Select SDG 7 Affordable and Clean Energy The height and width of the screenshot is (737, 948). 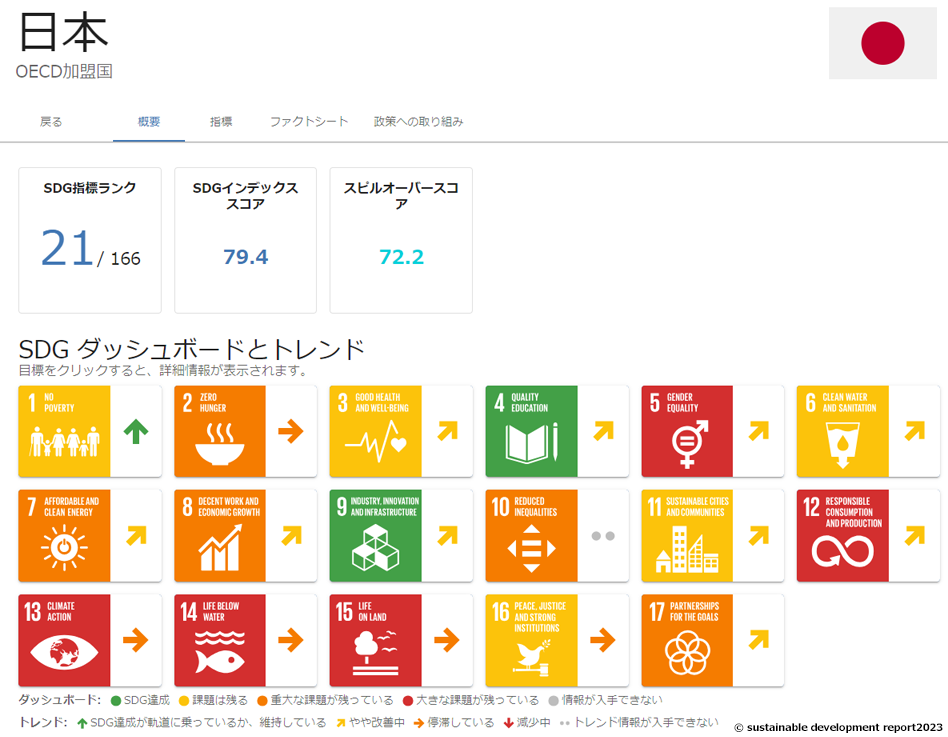click(64, 535)
